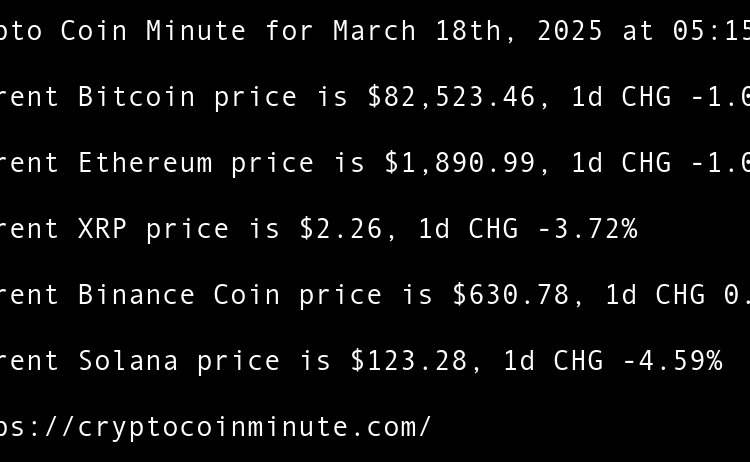Click 1d CHG label on Bitcoin line

coord(621,97)
